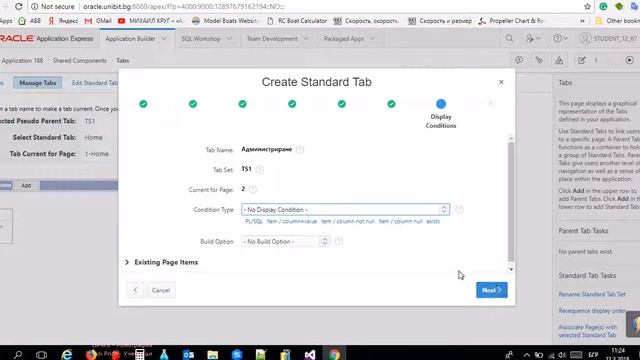This screenshot has height=360, width=640.
Task: Open the Build Option dropdown
Action: tap(285, 242)
